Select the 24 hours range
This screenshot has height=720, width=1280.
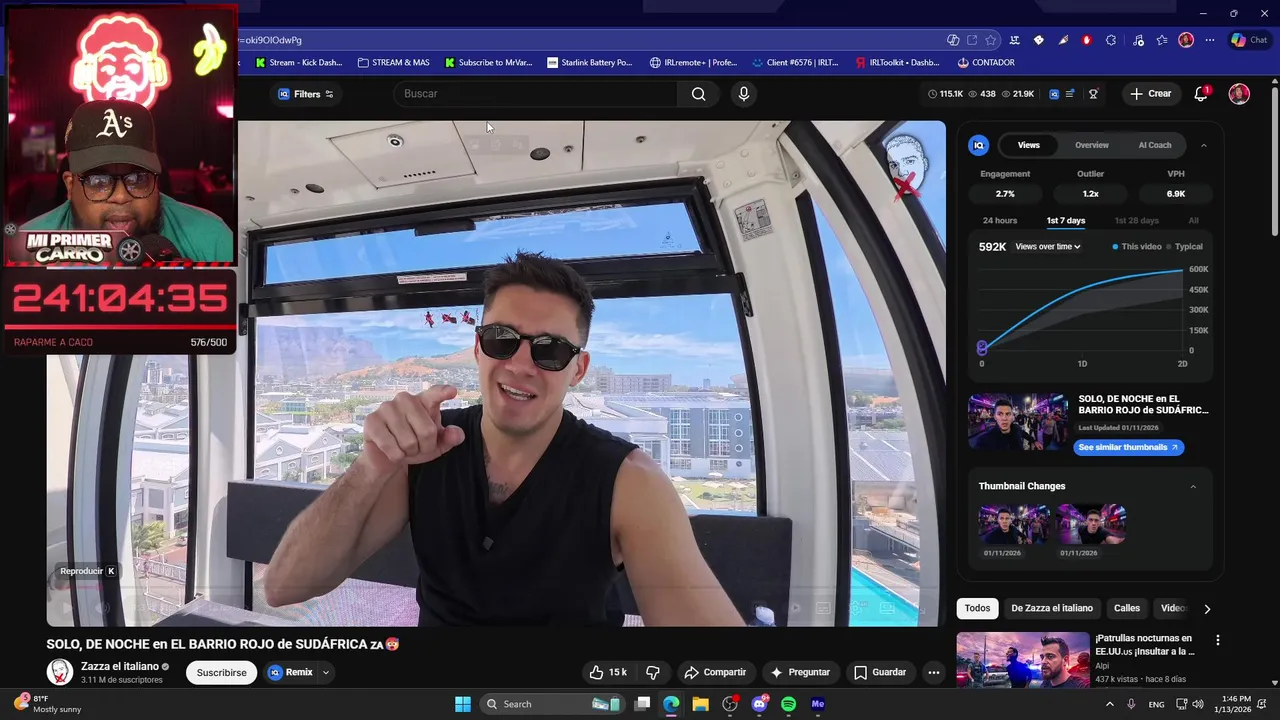[999, 220]
